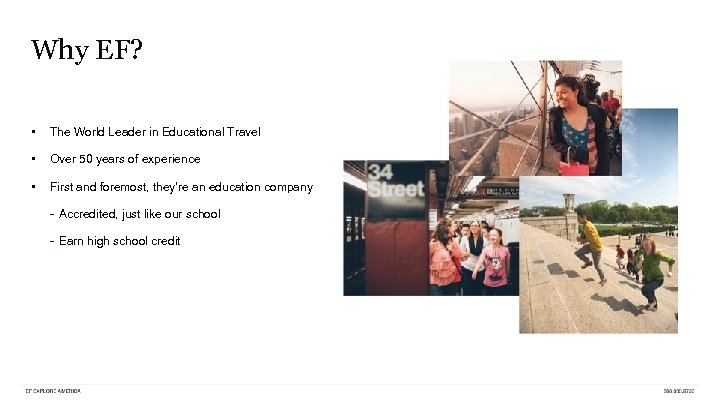Screen dimensions: 720x405
Task: Click the phone number in the footer
Action: point(683,390)
